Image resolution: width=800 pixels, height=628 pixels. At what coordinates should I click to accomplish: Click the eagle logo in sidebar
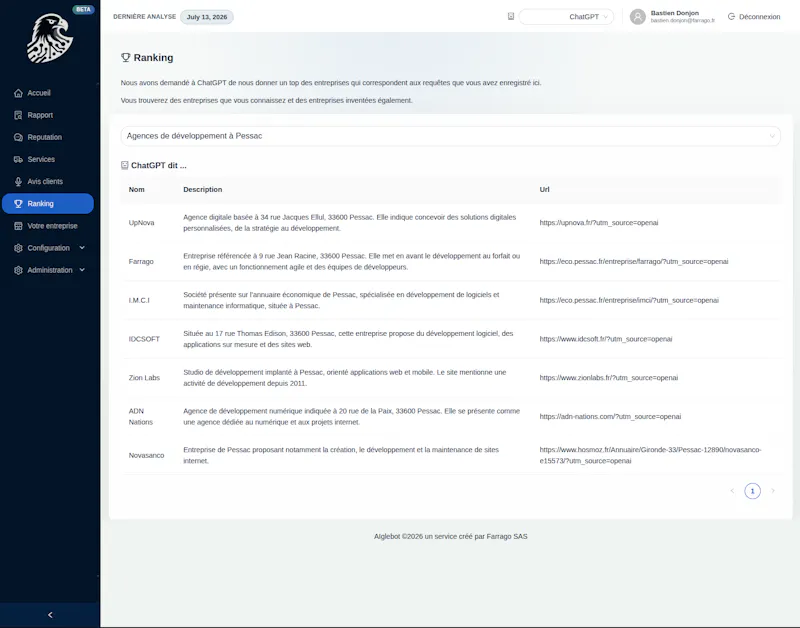[49, 38]
